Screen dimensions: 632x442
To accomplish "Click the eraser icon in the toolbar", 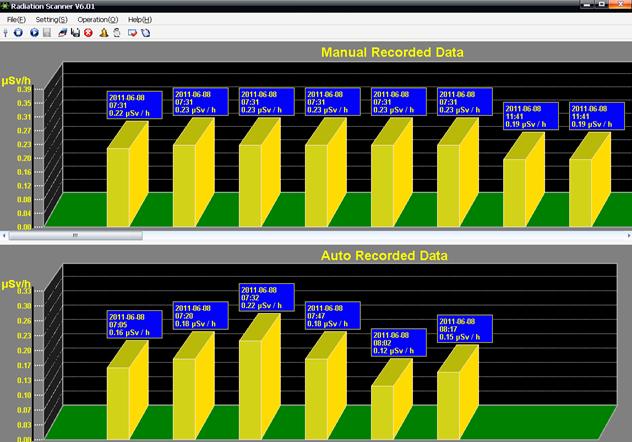I will [x=62, y=32].
